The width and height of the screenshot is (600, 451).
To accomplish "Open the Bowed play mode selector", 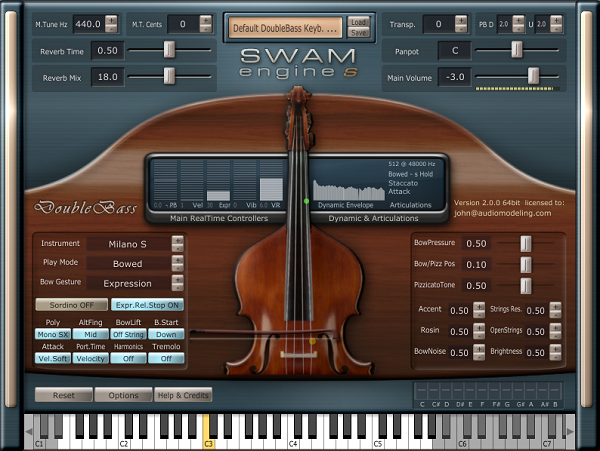I will coord(128,264).
